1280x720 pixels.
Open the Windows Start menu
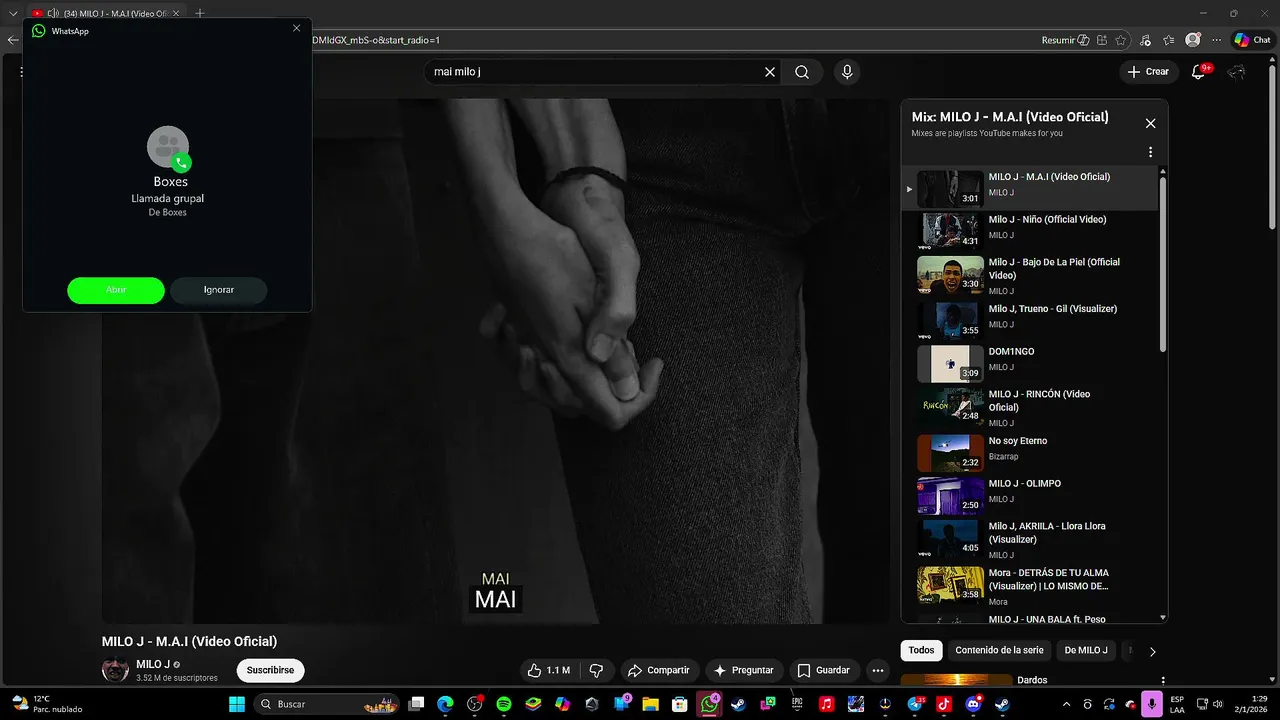click(237, 704)
